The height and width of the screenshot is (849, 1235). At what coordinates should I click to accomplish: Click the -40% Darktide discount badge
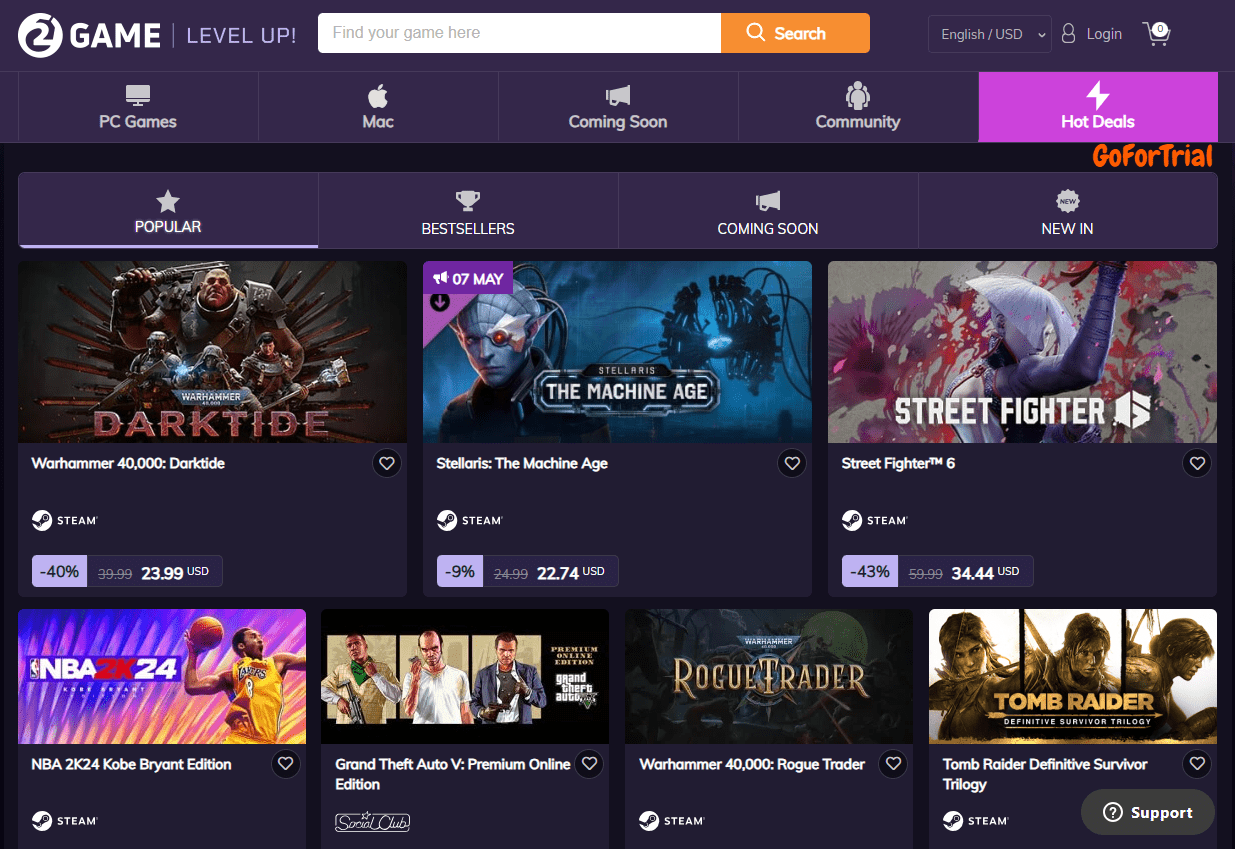pos(60,572)
